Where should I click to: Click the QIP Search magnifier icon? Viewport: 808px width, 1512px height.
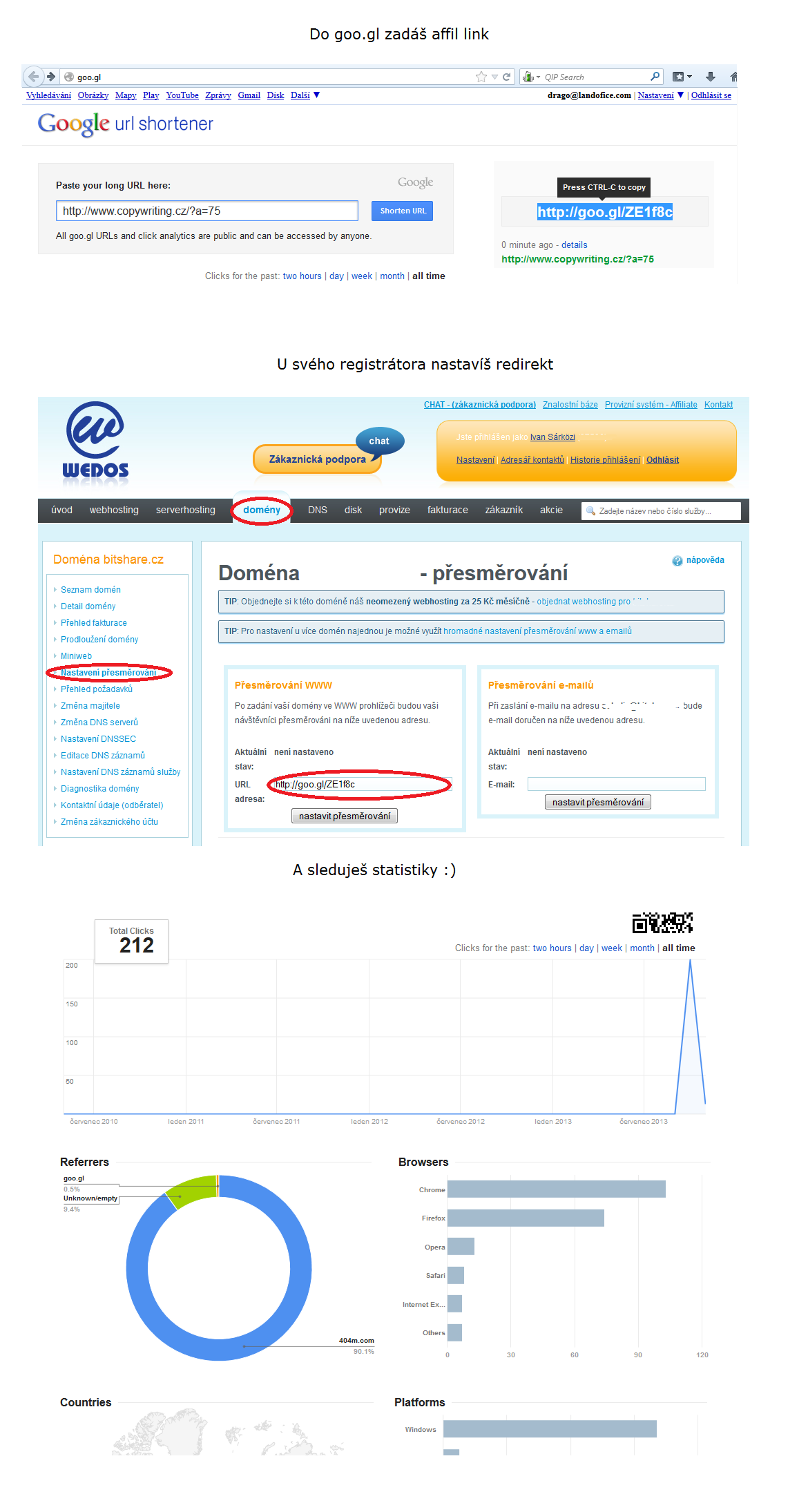(x=655, y=77)
